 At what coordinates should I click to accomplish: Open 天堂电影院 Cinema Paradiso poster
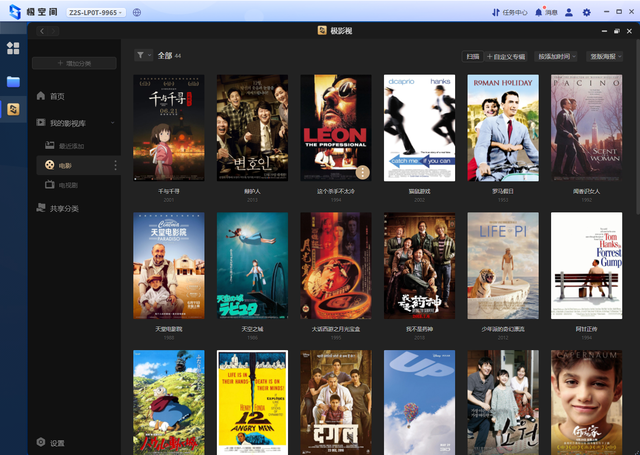tap(169, 266)
